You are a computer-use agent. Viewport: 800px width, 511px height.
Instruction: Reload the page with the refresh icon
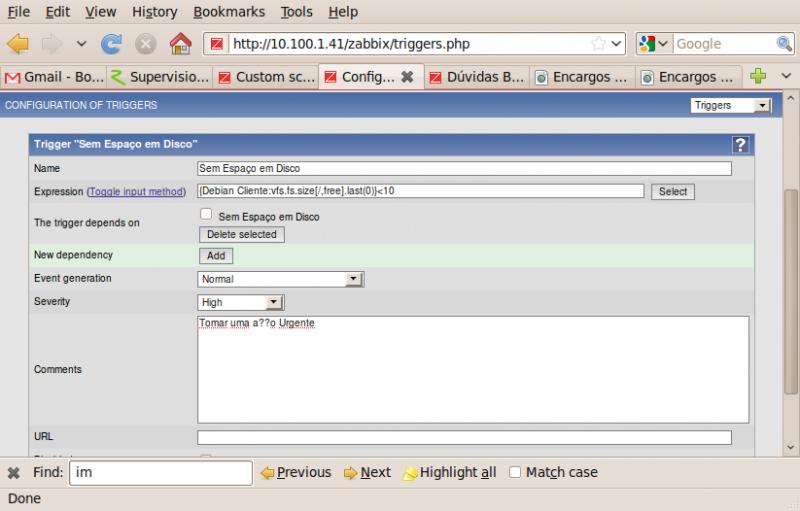click(x=111, y=44)
